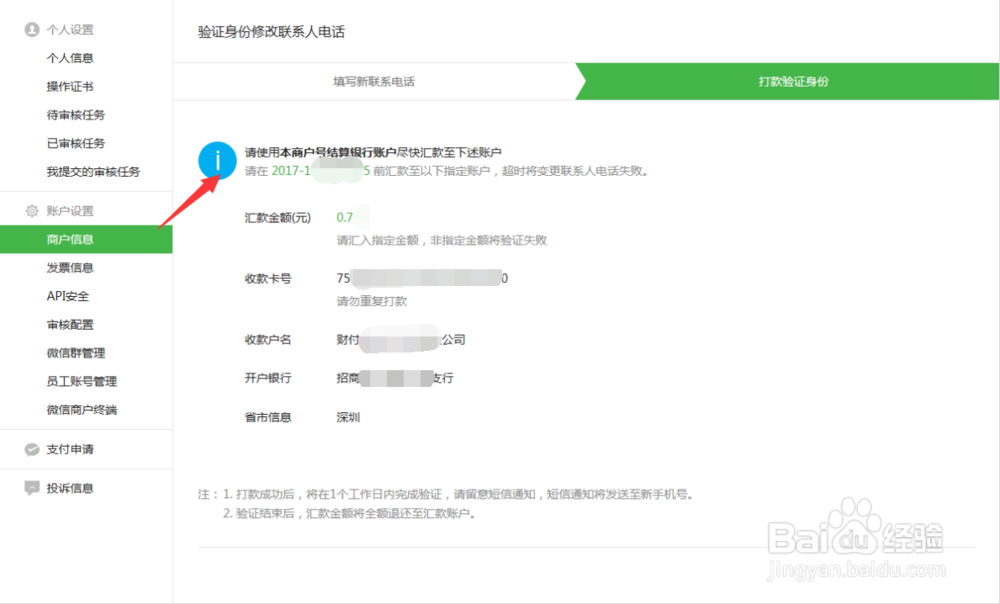1000x604 pixels.
Task: Open 微信商户终端 in the sidebar
Action: coord(83,409)
